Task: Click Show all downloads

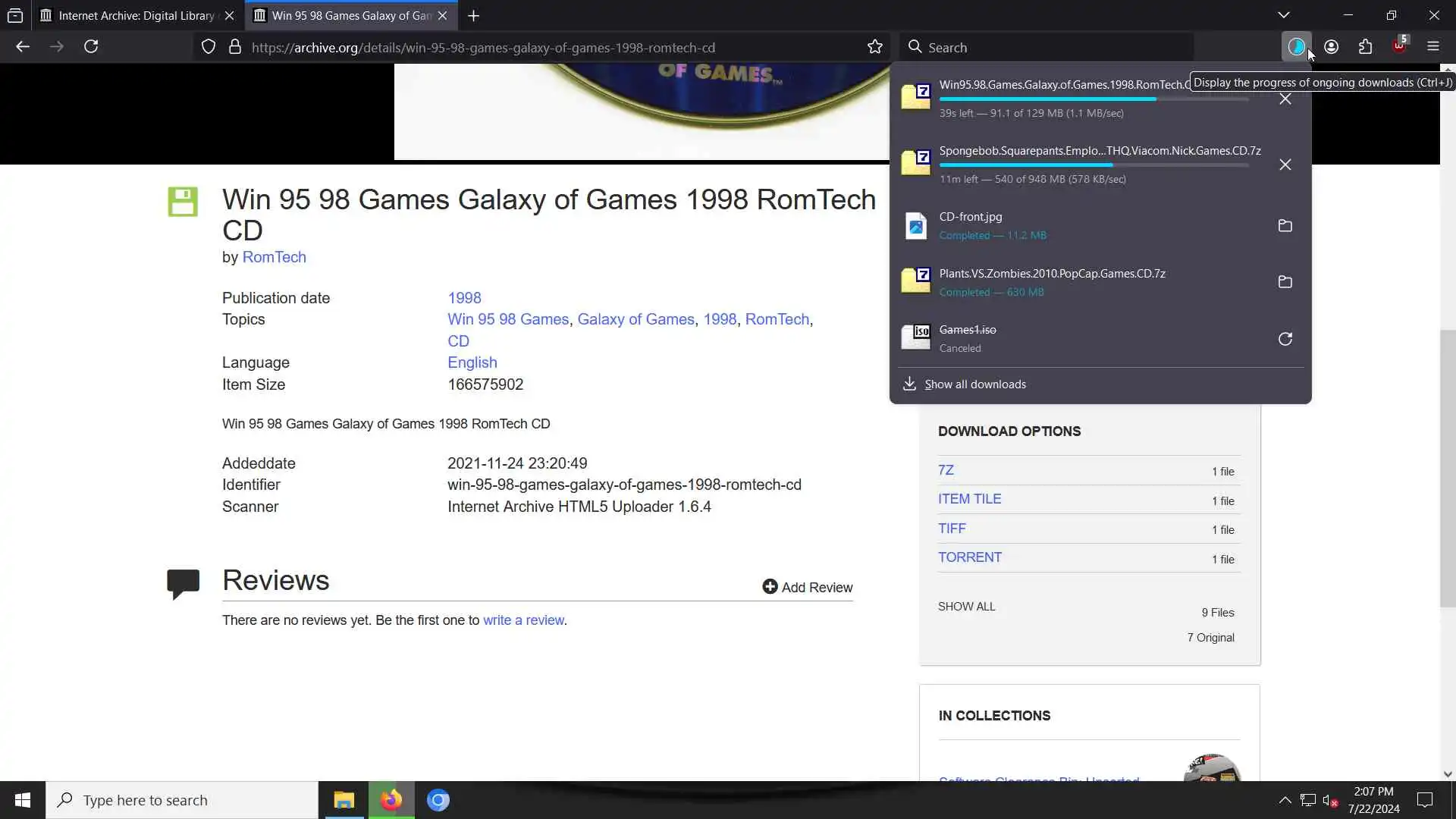Action: [974, 384]
